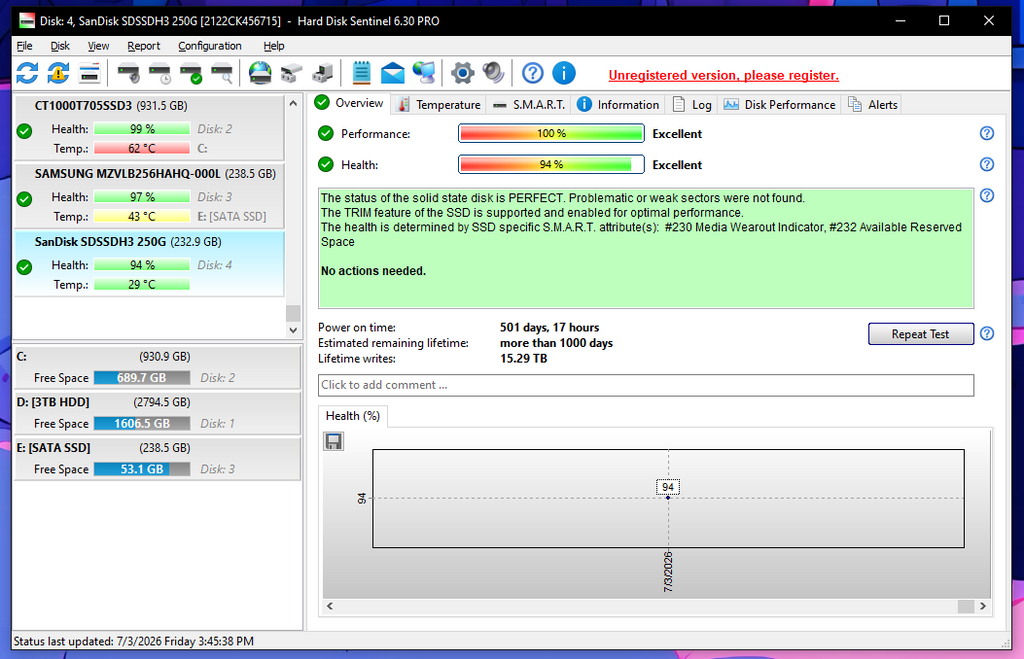Click the refresh icon with yellow warning sign
This screenshot has height=659, width=1024.
[x=58, y=73]
